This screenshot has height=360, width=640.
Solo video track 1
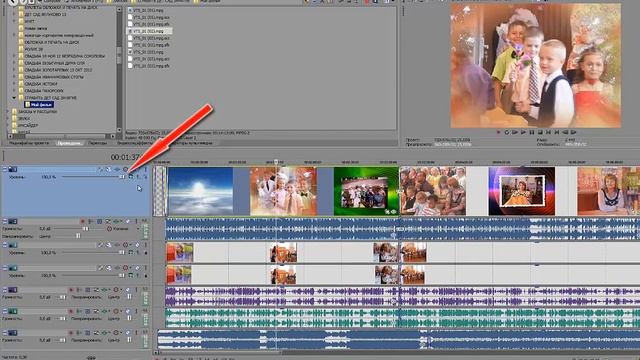[x=145, y=169]
